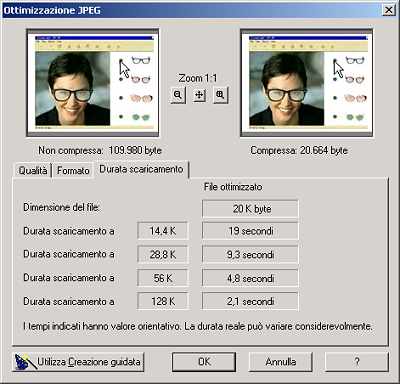Click the Annulla button
400x384 pixels.
tap(281, 362)
